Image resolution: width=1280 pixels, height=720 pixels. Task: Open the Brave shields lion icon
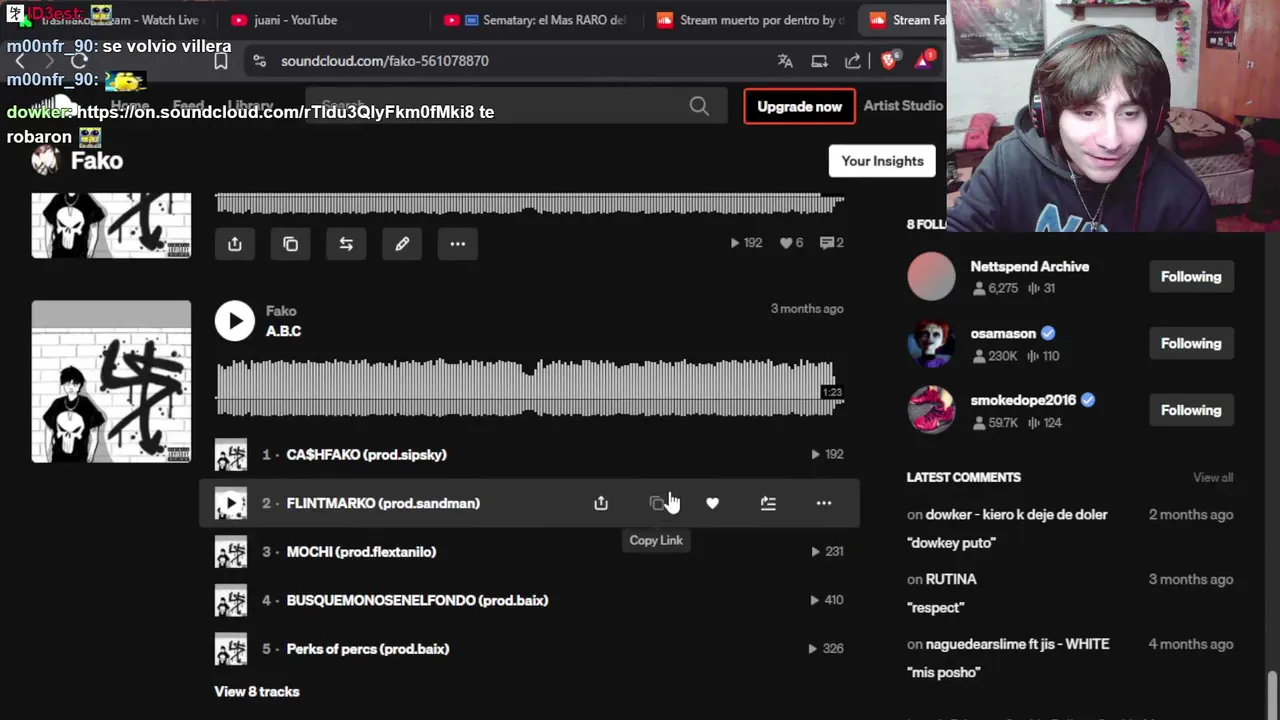pyautogui.click(x=889, y=61)
